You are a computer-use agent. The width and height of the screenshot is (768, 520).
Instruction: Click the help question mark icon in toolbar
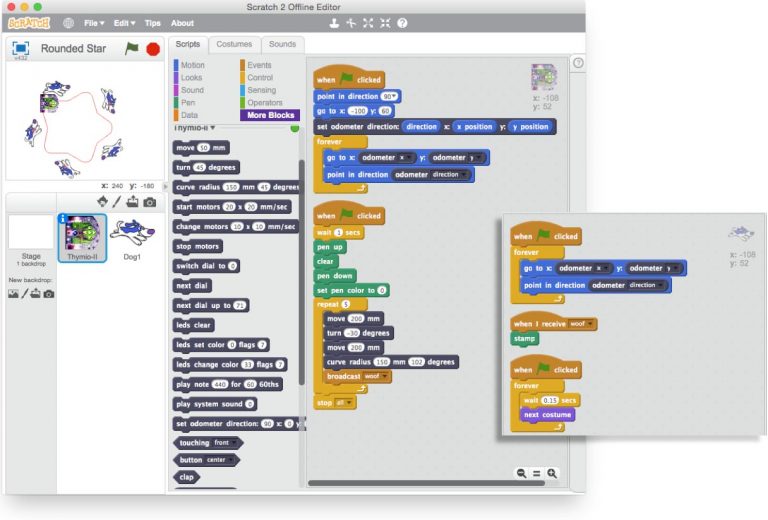pyautogui.click(x=401, y=22)
